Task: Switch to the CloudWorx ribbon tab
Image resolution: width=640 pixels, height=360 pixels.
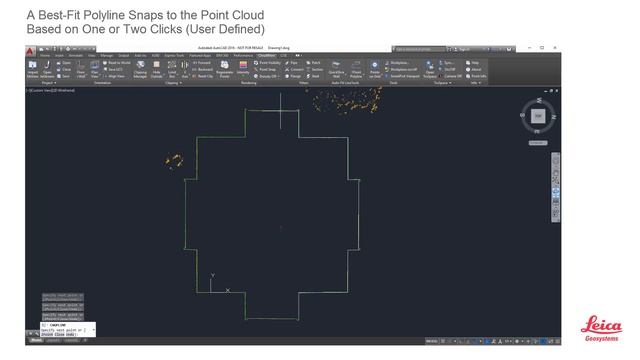Action: point(267,56)
